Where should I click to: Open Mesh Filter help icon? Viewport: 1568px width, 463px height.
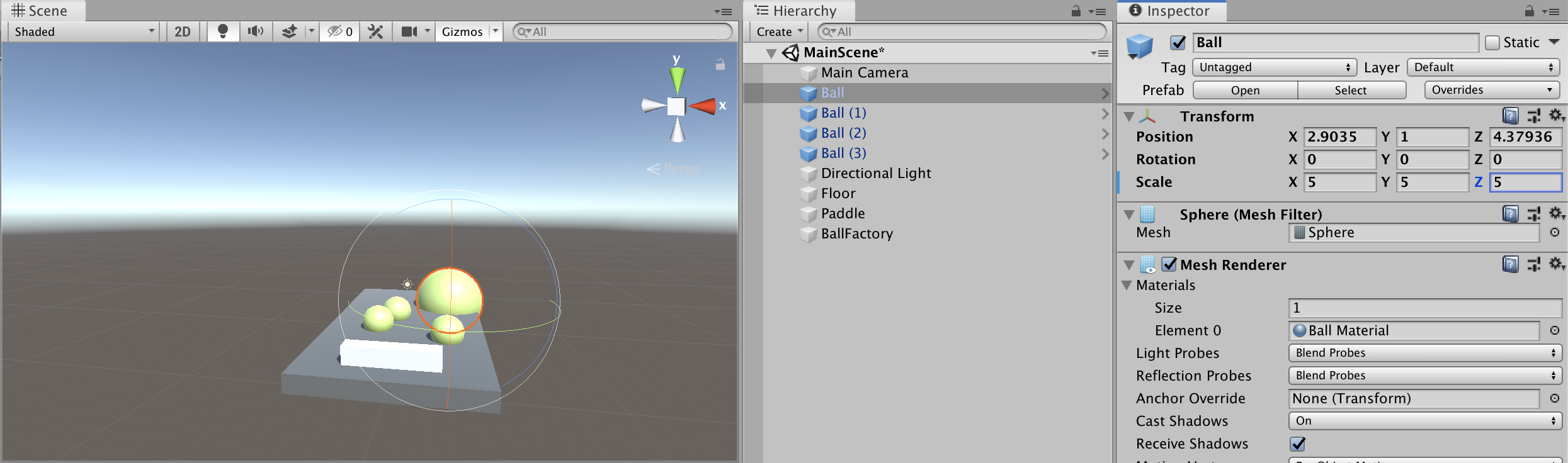click(1510, 214)
